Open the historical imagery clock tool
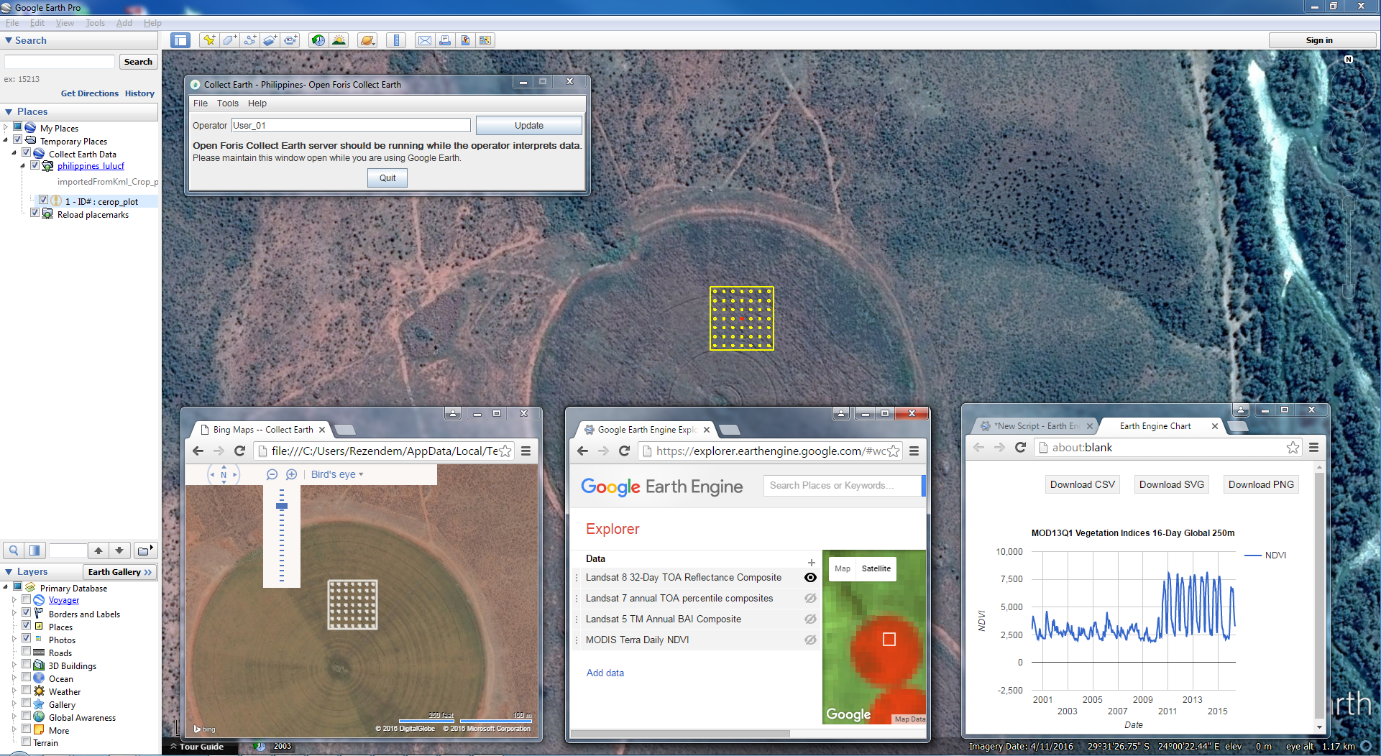Image resolution: width=1381 pixels, height=756 pixels. [318, 40]
